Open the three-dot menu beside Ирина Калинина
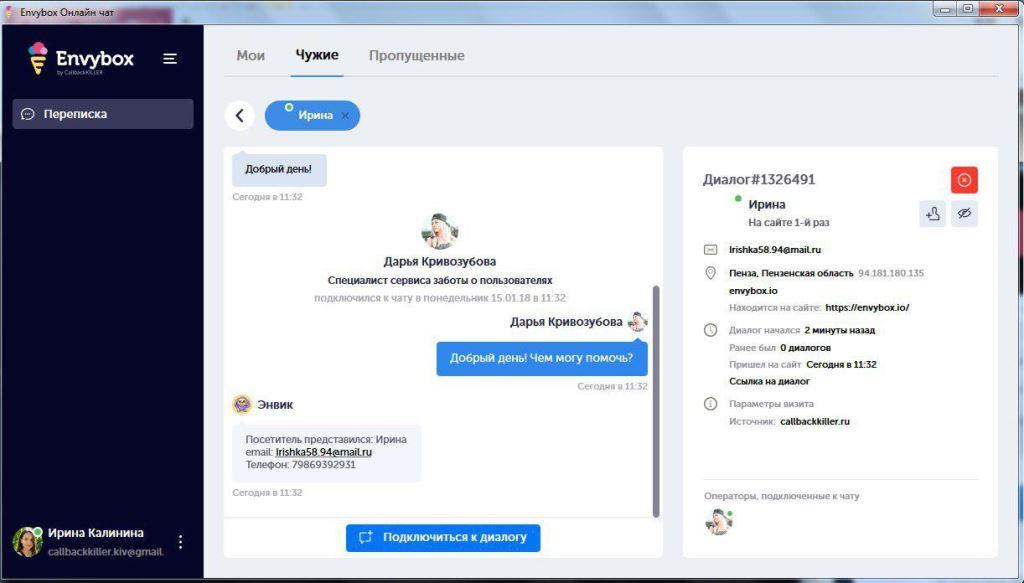1024x583 pixels. [x=180, y=542]
